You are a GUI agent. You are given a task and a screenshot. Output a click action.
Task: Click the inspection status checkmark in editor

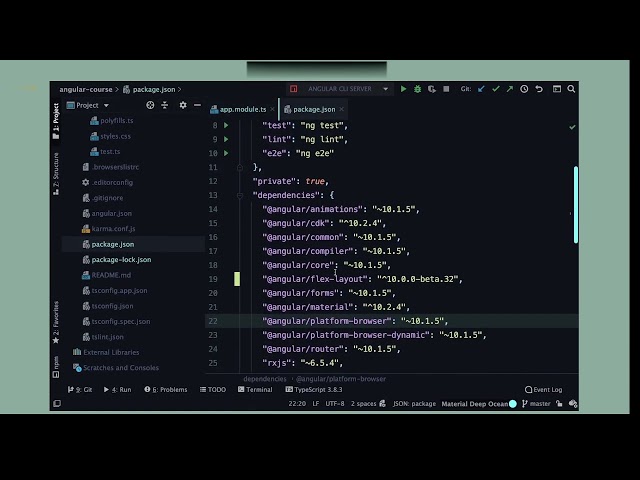[x=572, y=127]
